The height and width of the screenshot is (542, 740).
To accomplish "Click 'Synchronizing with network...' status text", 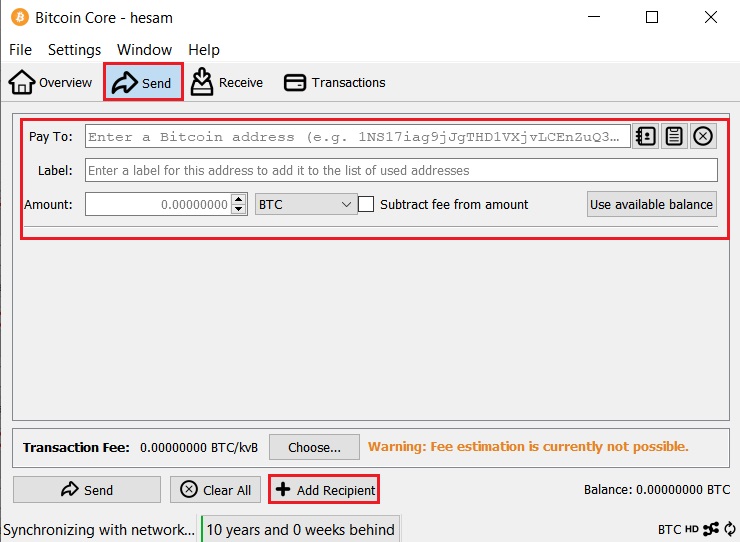I will coord(99,530).
